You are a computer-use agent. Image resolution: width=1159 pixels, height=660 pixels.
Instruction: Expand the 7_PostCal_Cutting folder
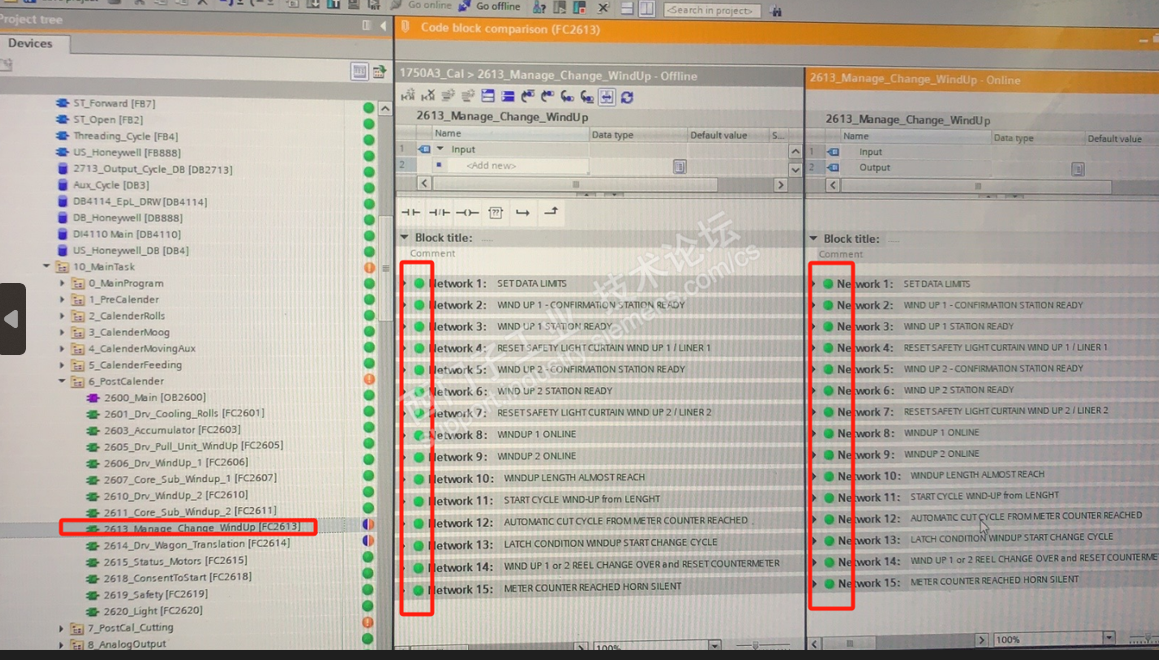[x=62, y=628]
